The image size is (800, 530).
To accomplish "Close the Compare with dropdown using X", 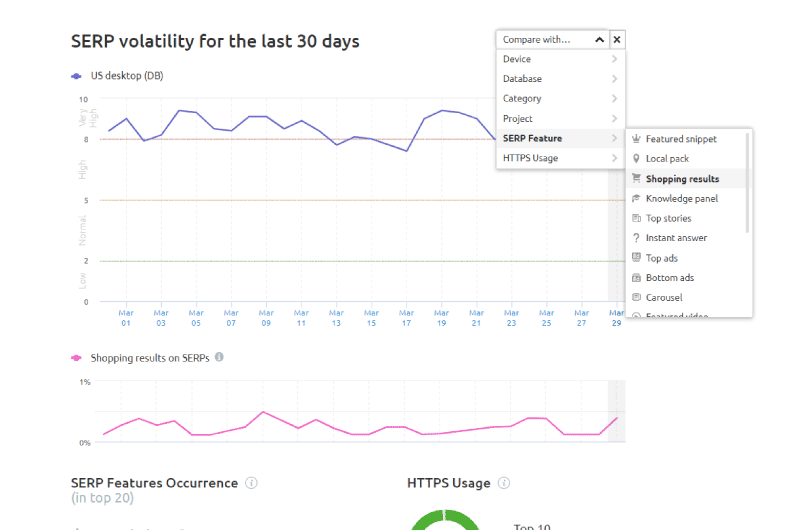I will click(x=617, y=39).
